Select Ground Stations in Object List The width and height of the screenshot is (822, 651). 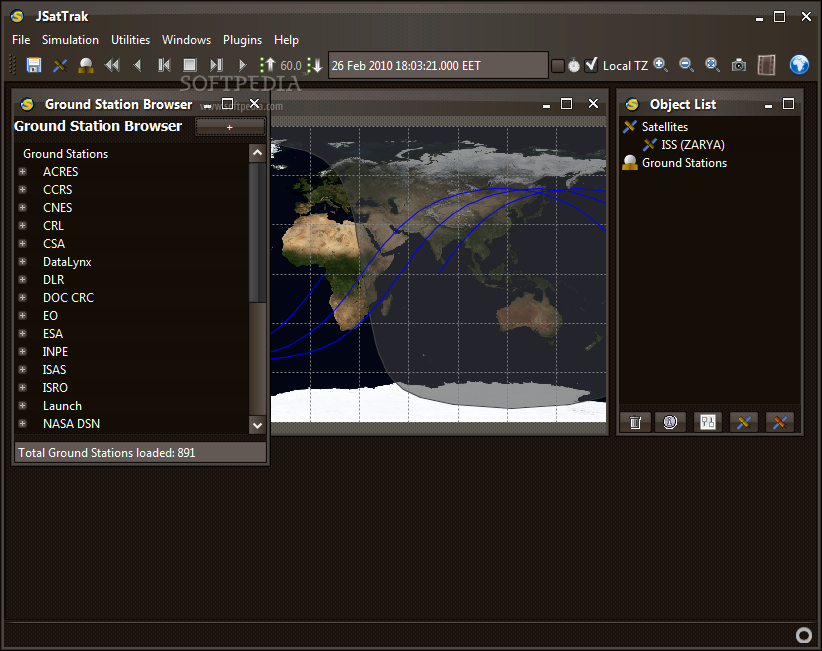click(x=684, y=162)
